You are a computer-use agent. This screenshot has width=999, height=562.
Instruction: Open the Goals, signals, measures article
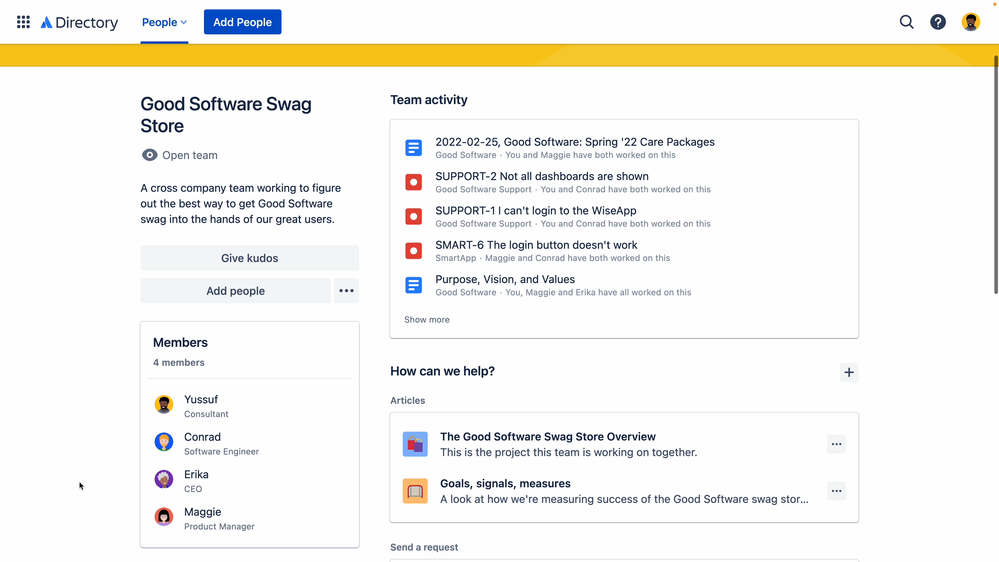coord(505,484)
